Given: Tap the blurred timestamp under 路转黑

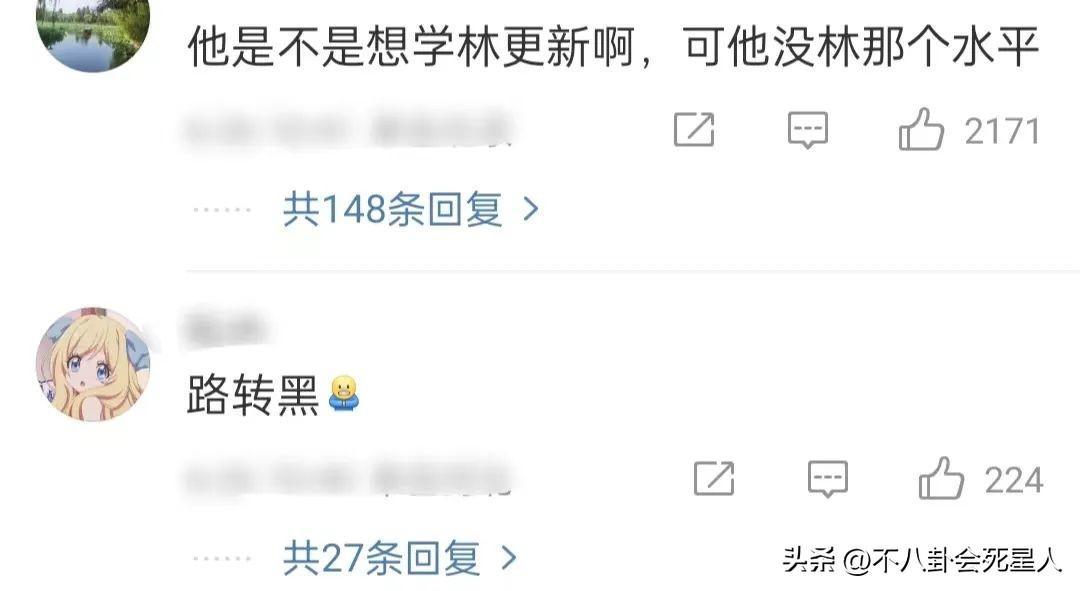Looking at the screenshot, I should (x=349, y=477).
